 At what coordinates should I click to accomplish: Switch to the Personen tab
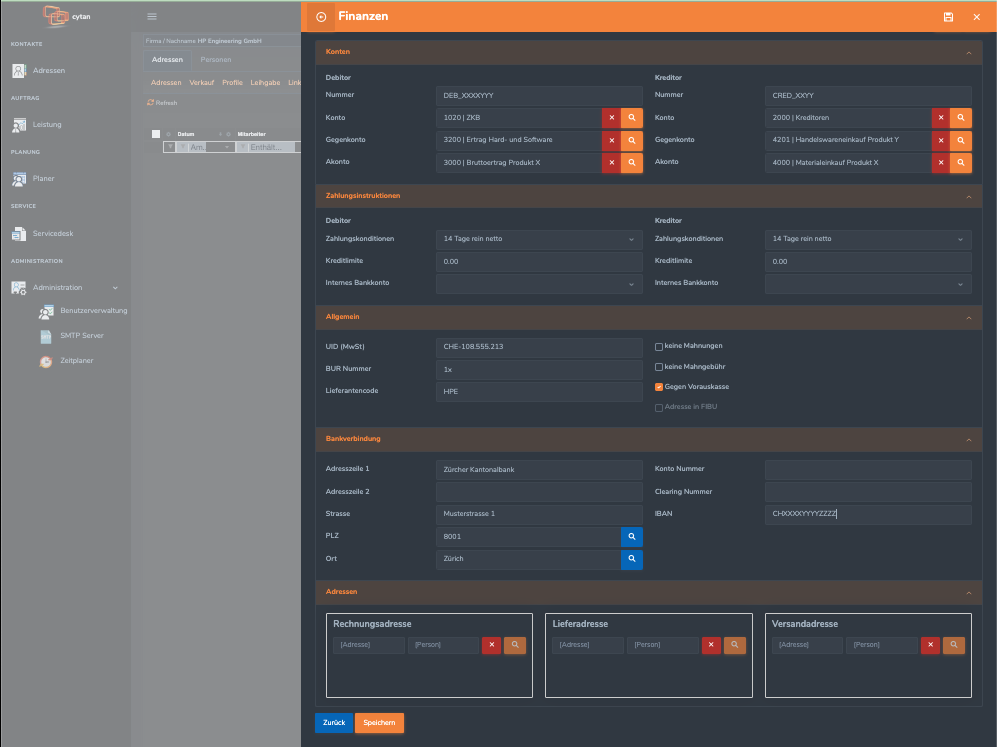215,60
